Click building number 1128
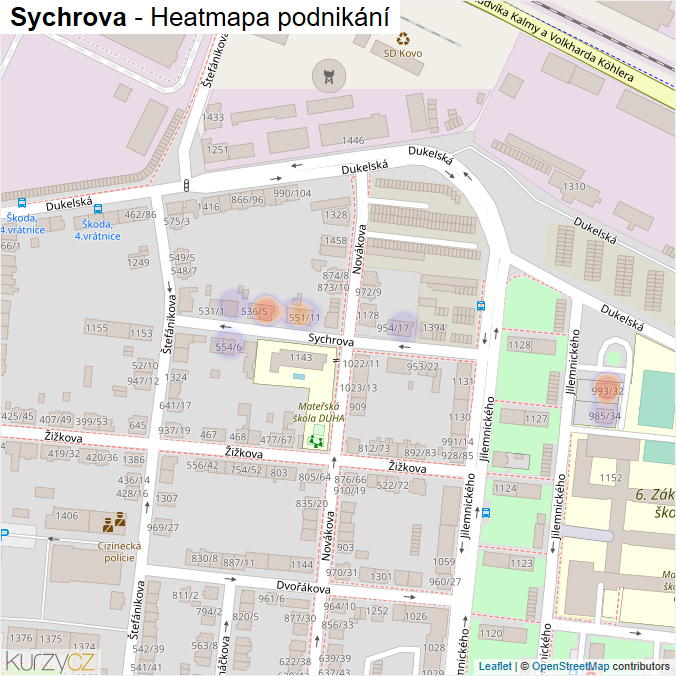Viewport: 676px width, 676px height. point(519,345)
